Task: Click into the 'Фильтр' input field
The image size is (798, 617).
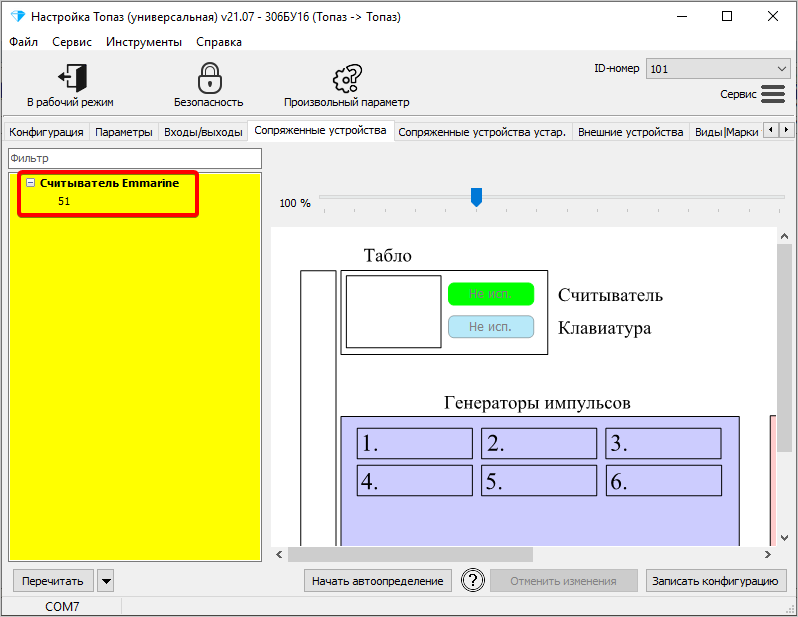Action: 135,158
